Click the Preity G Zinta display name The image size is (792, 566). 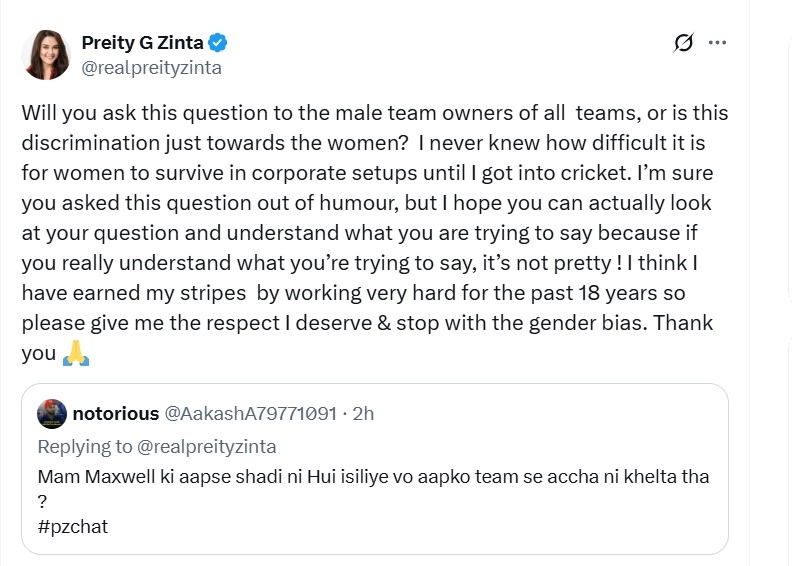[x=142, y=43]
